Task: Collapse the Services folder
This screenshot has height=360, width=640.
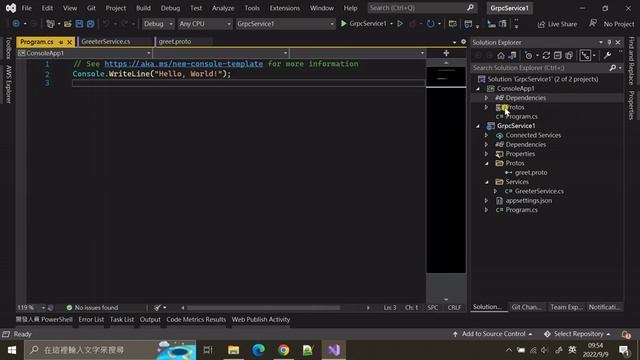Action: [x=487, y=182]
